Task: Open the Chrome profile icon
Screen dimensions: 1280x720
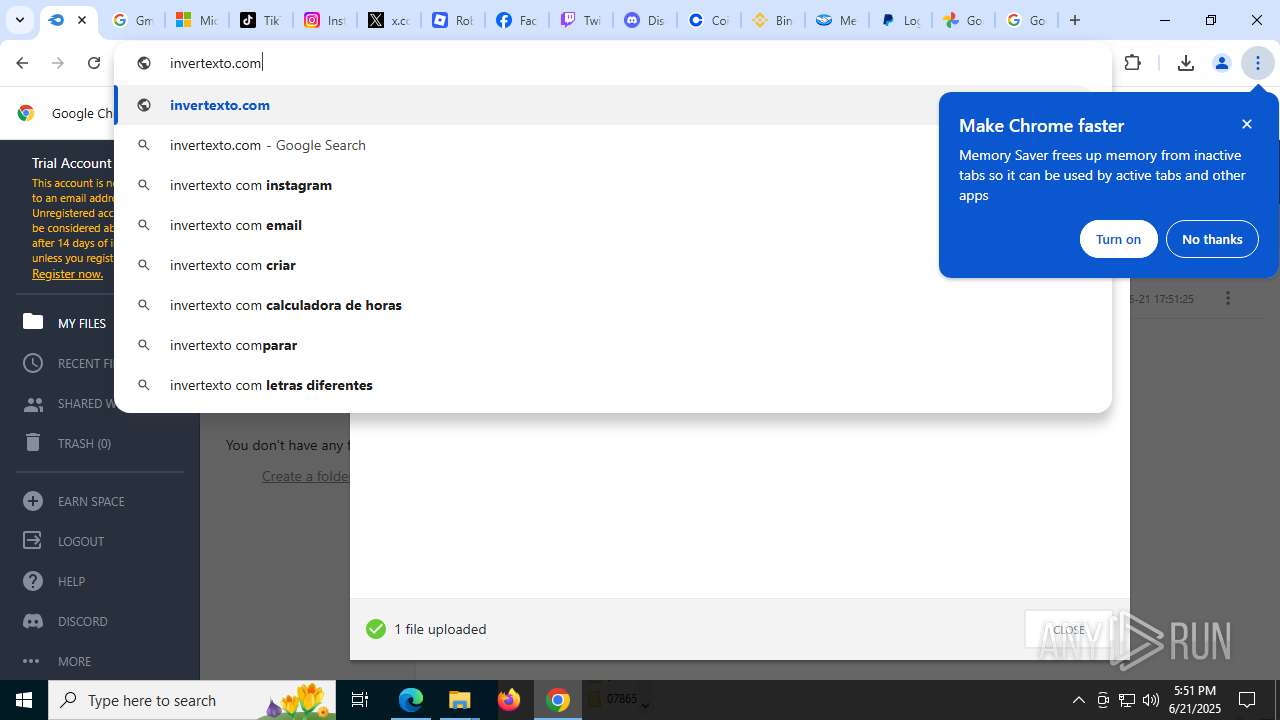Action: [1222, 63]
